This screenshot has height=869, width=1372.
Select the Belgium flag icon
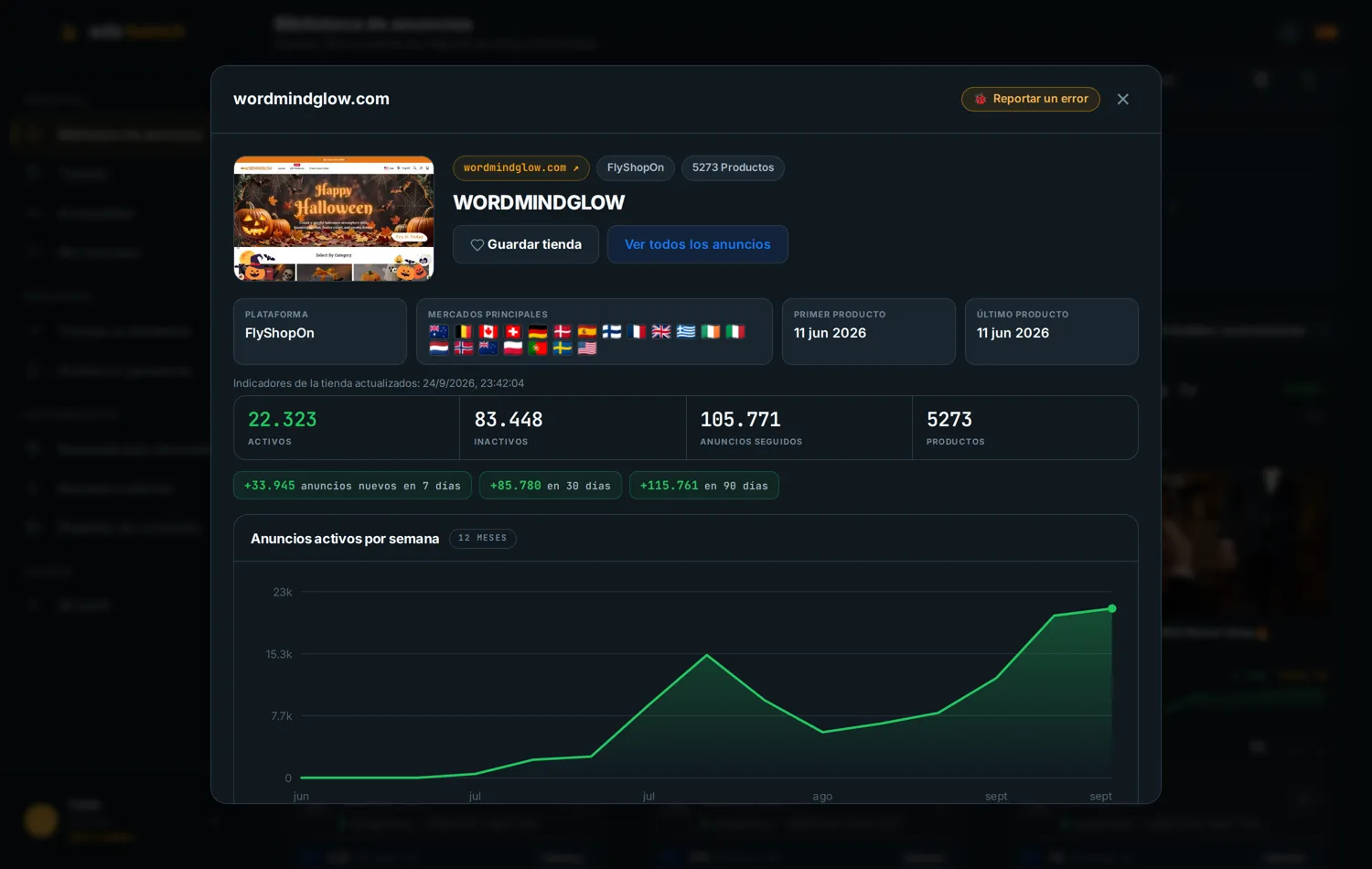click(464, 332)
